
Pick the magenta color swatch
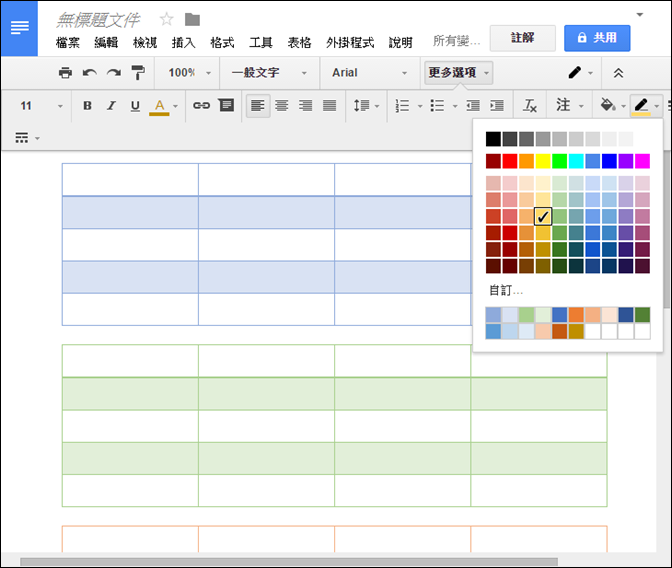(642, 161)
